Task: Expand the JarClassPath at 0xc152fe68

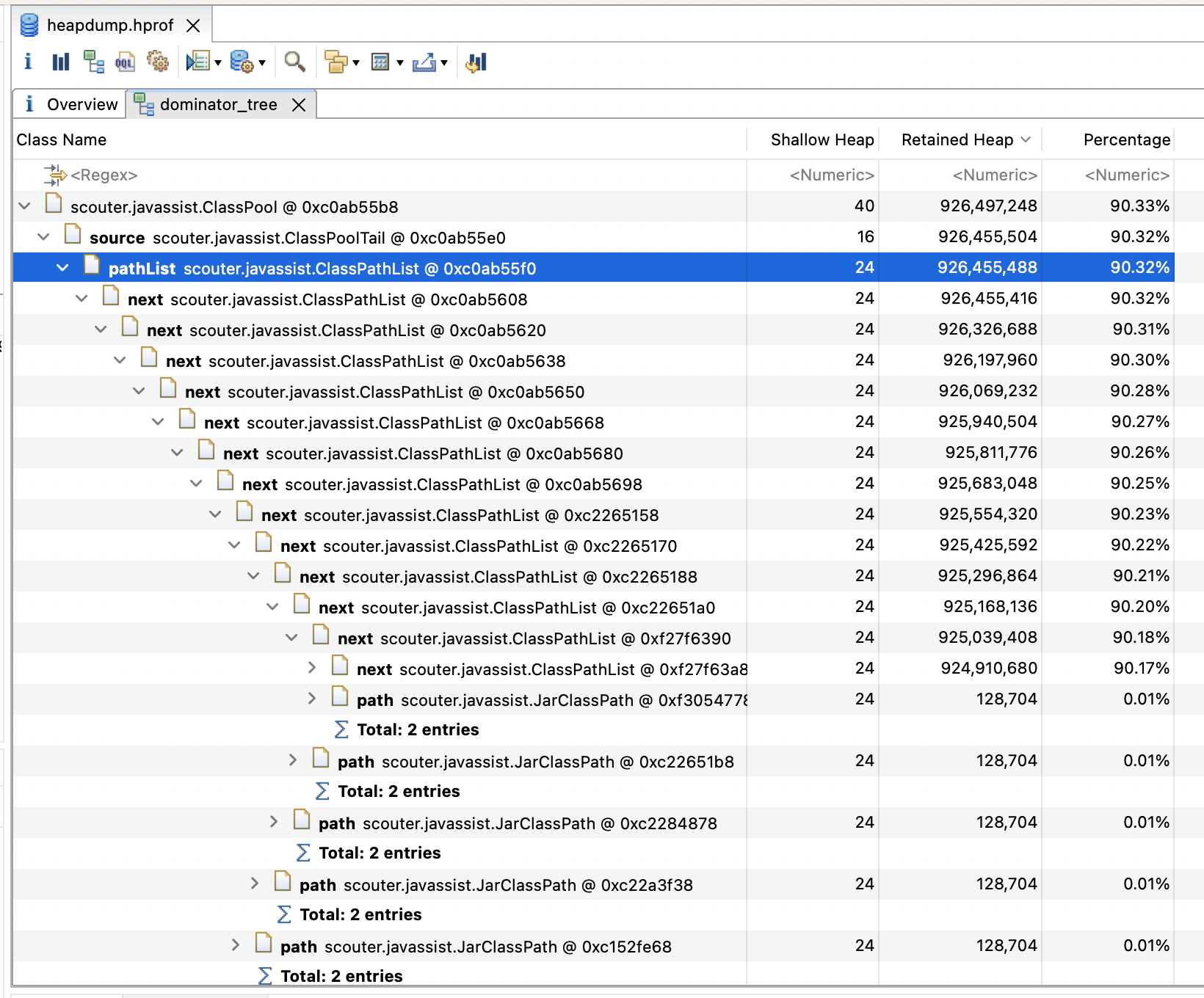Action: click(x=235, y=946)
